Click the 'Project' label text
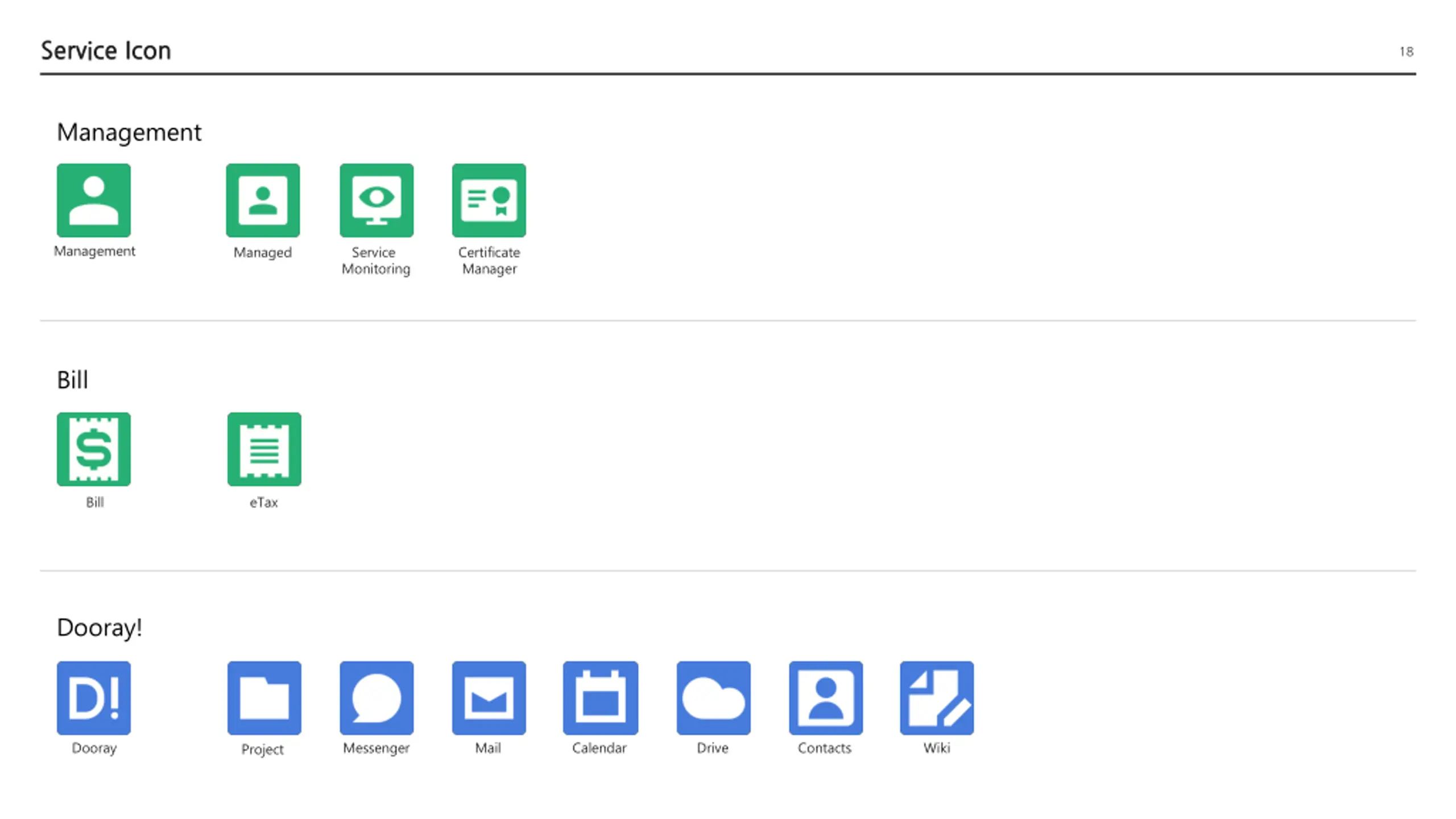The image size is (1456, 819). coord(262,750)
